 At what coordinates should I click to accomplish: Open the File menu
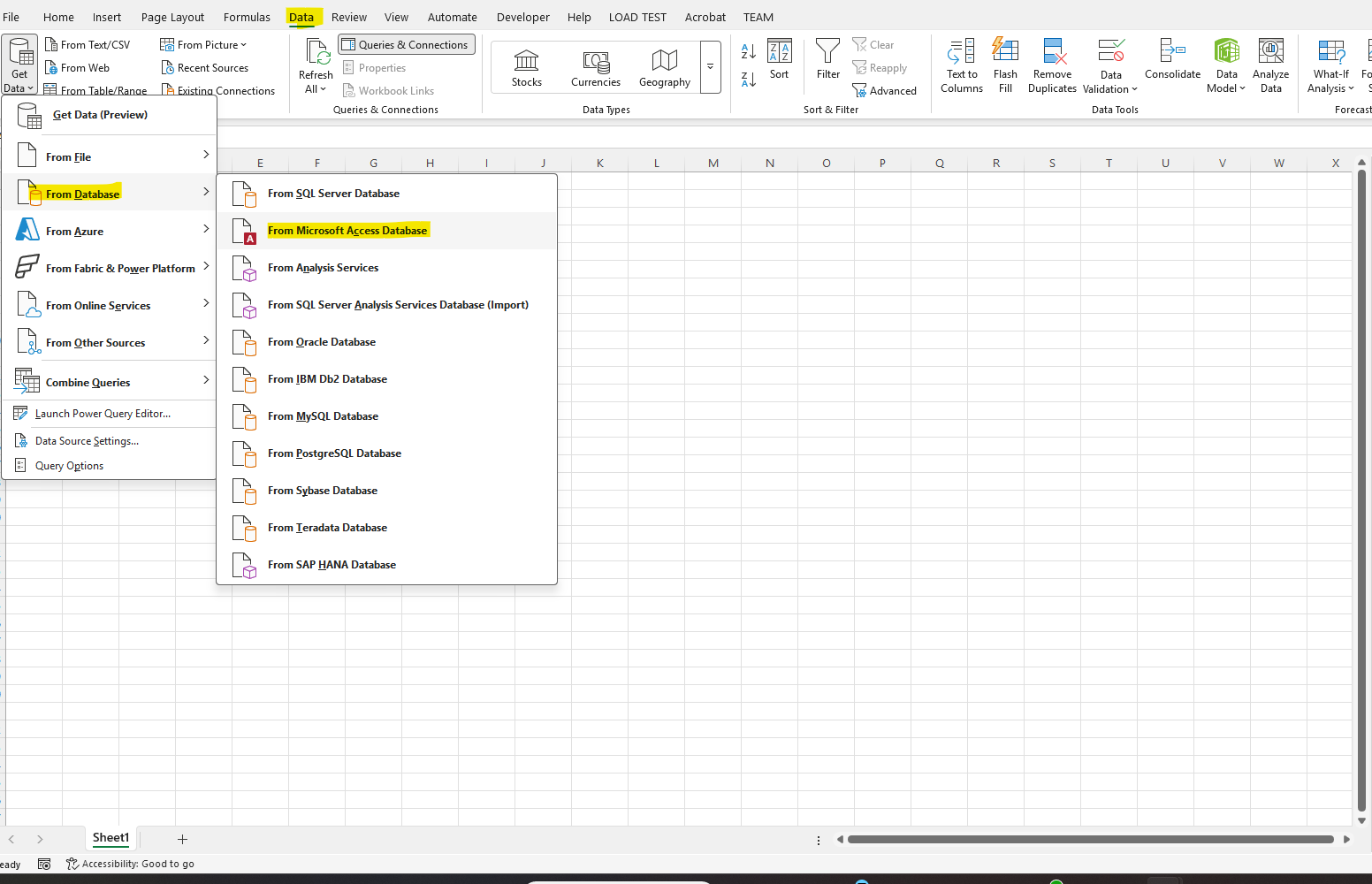pos(11,17)
